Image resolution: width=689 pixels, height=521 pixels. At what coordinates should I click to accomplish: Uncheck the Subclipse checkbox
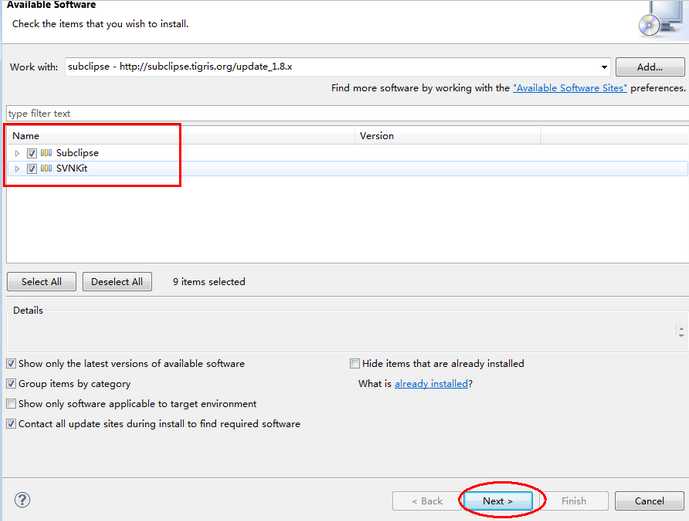point(32,153)
